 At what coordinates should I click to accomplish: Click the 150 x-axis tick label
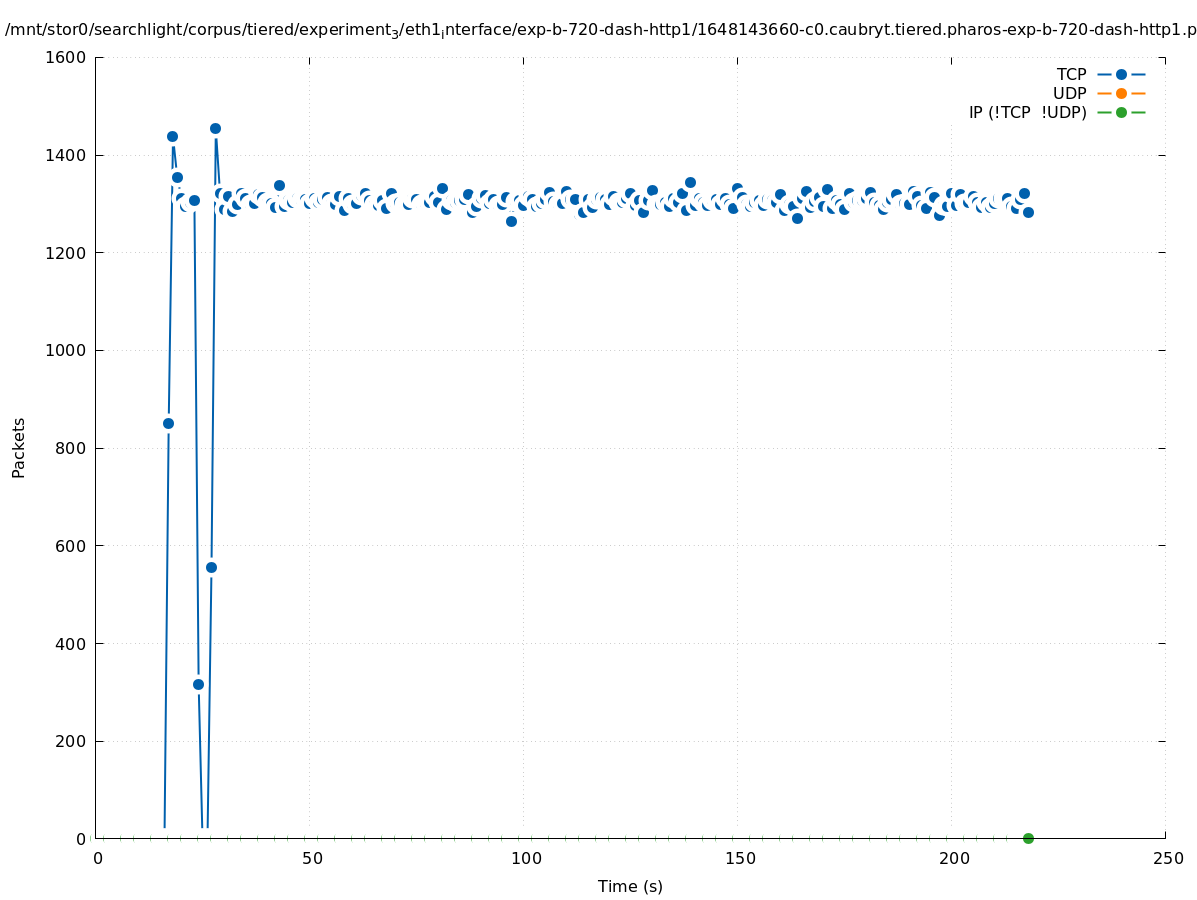point(740,859)
